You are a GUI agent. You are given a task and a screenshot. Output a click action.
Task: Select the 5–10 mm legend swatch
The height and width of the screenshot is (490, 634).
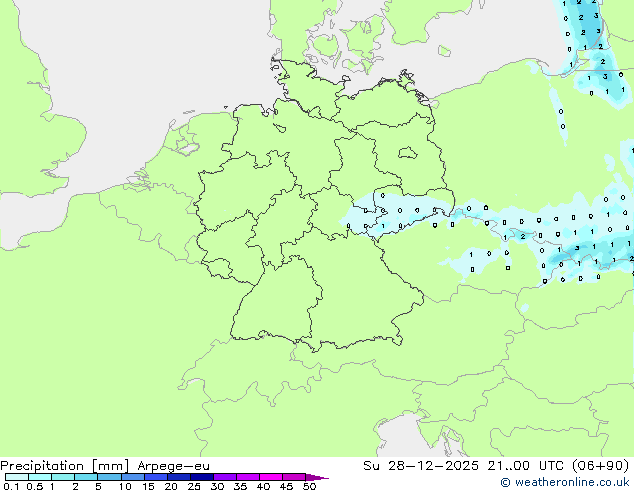click(x=109, y=477)
